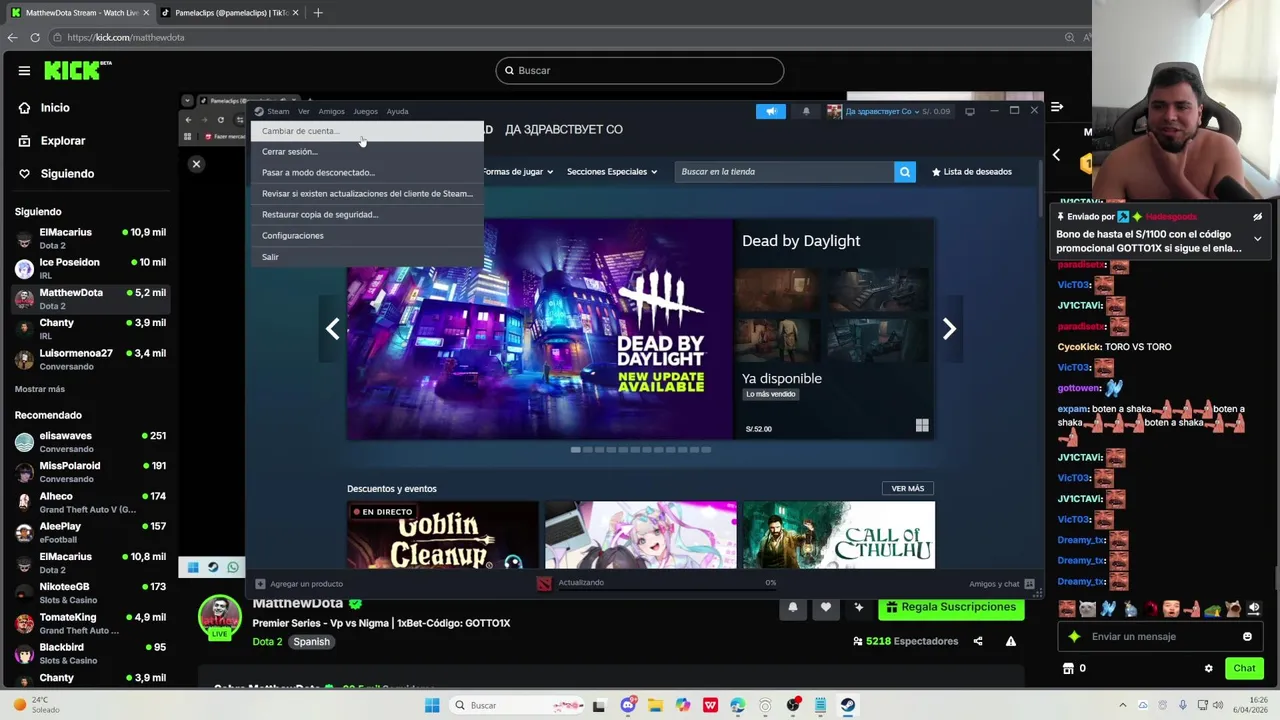Screen dimensions: 1280x720
Task: Select the first carousel page indicator
Action: [x=576, y=450]
